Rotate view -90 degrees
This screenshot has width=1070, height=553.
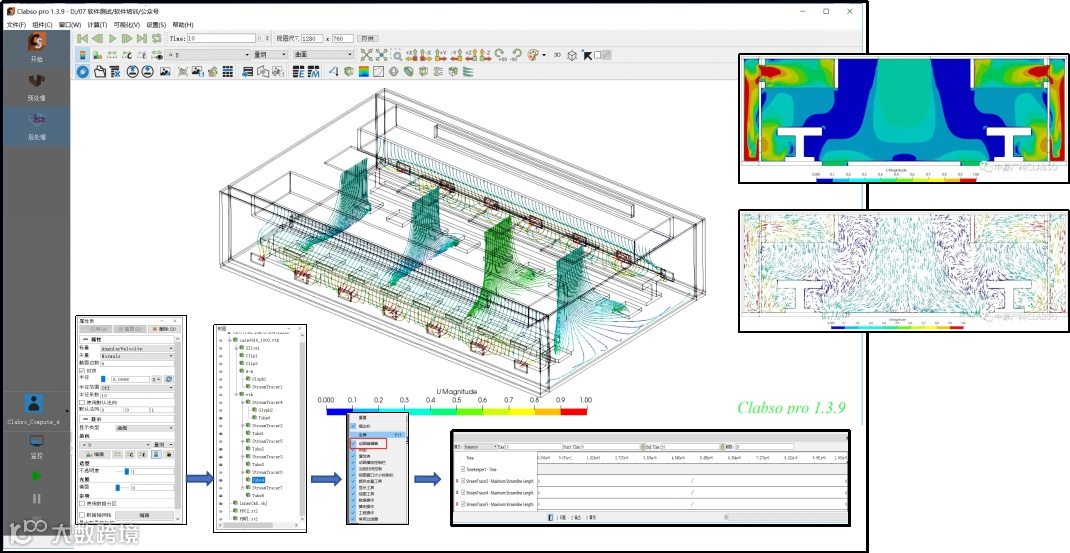point(517,55)
